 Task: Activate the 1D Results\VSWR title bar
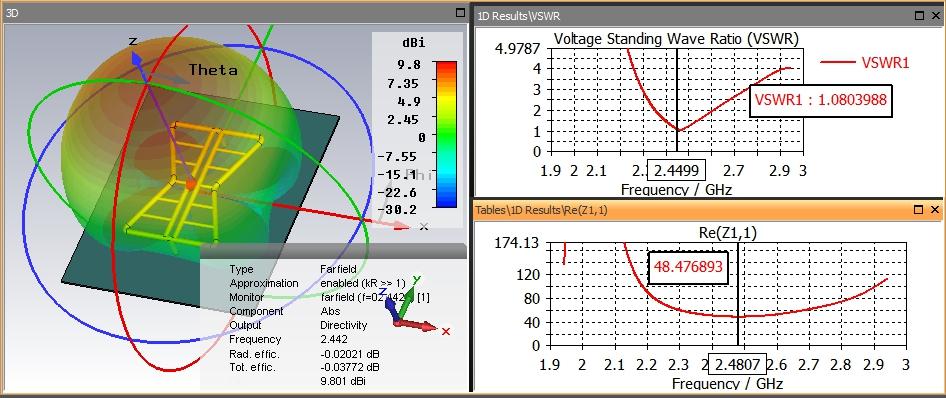(709, 16)
